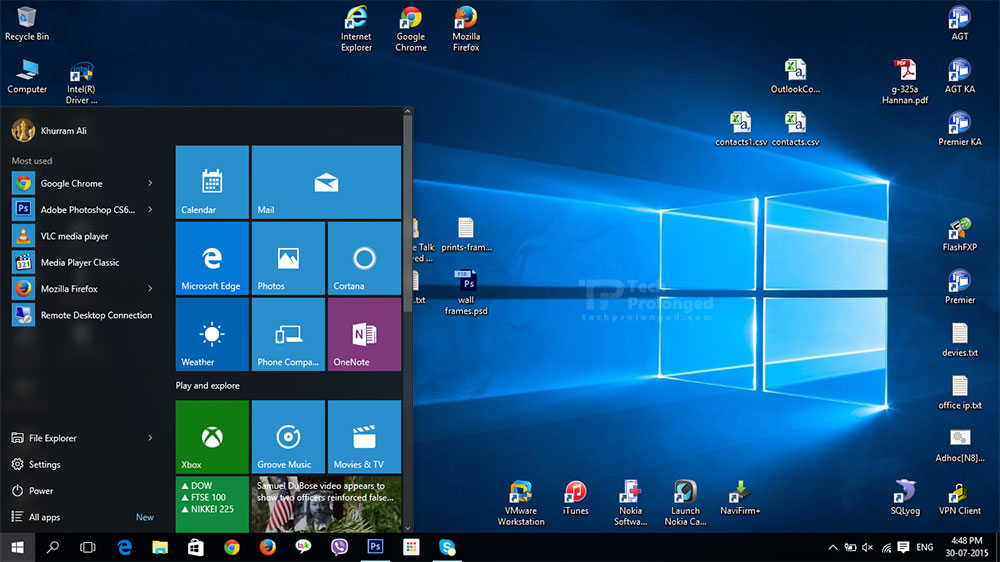1000x562 pixels.
Task: Open the Xbox tile
Action: [x=212, y=436]
